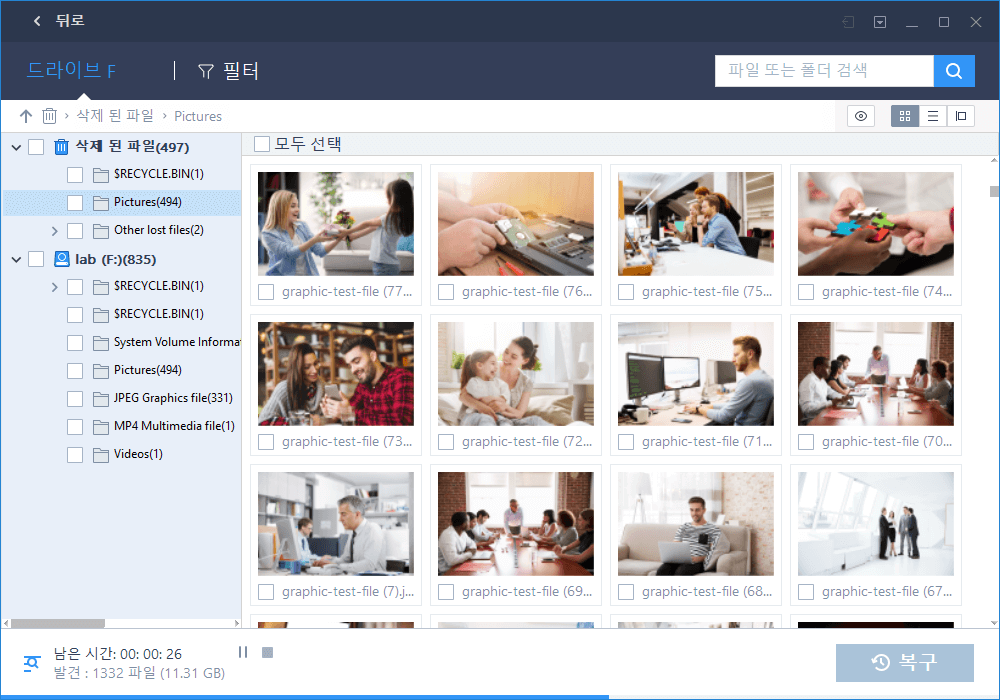Click the 뒤로 back label
Screen dimensions: 1000x700
pos(70,20)
